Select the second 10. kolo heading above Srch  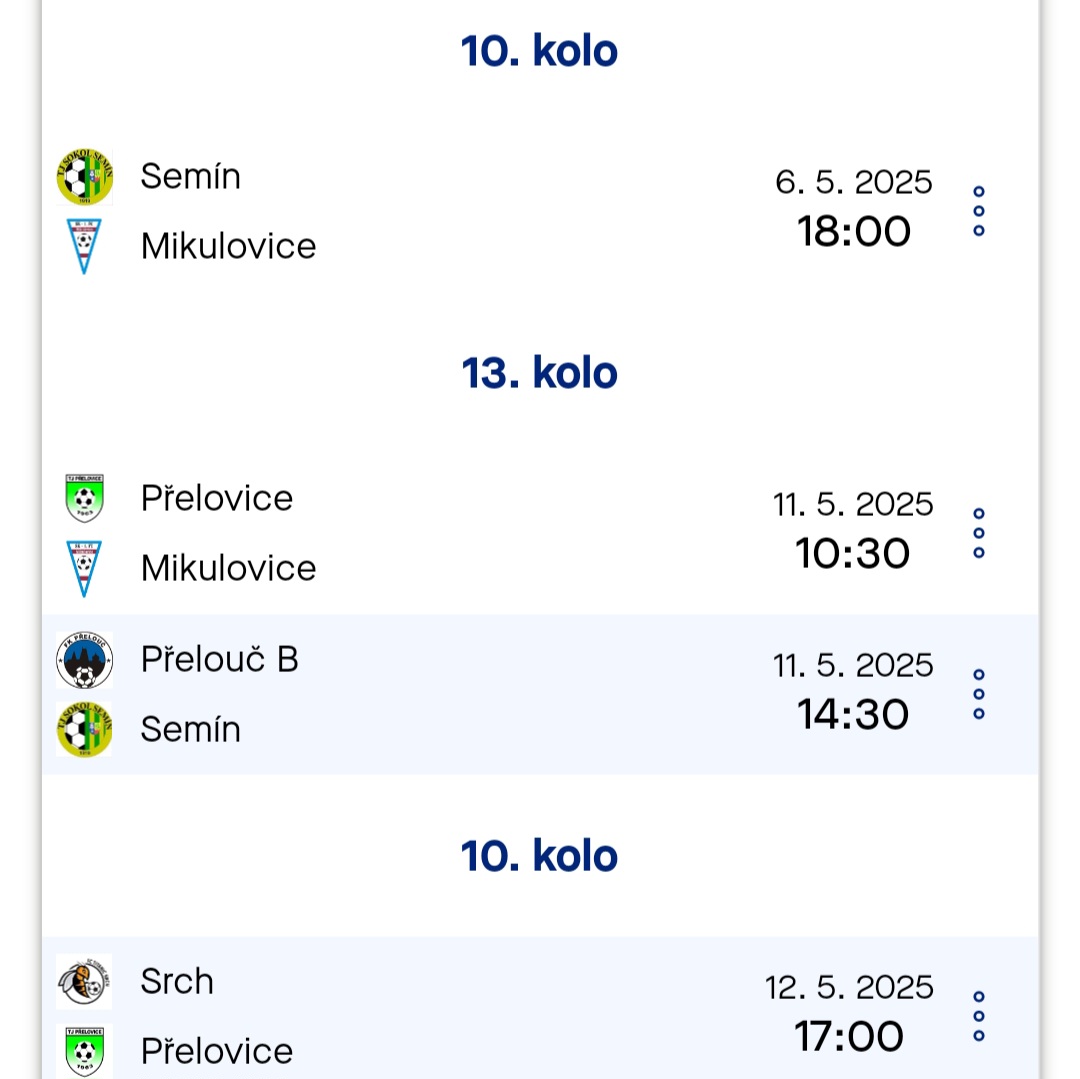(539, 857)
